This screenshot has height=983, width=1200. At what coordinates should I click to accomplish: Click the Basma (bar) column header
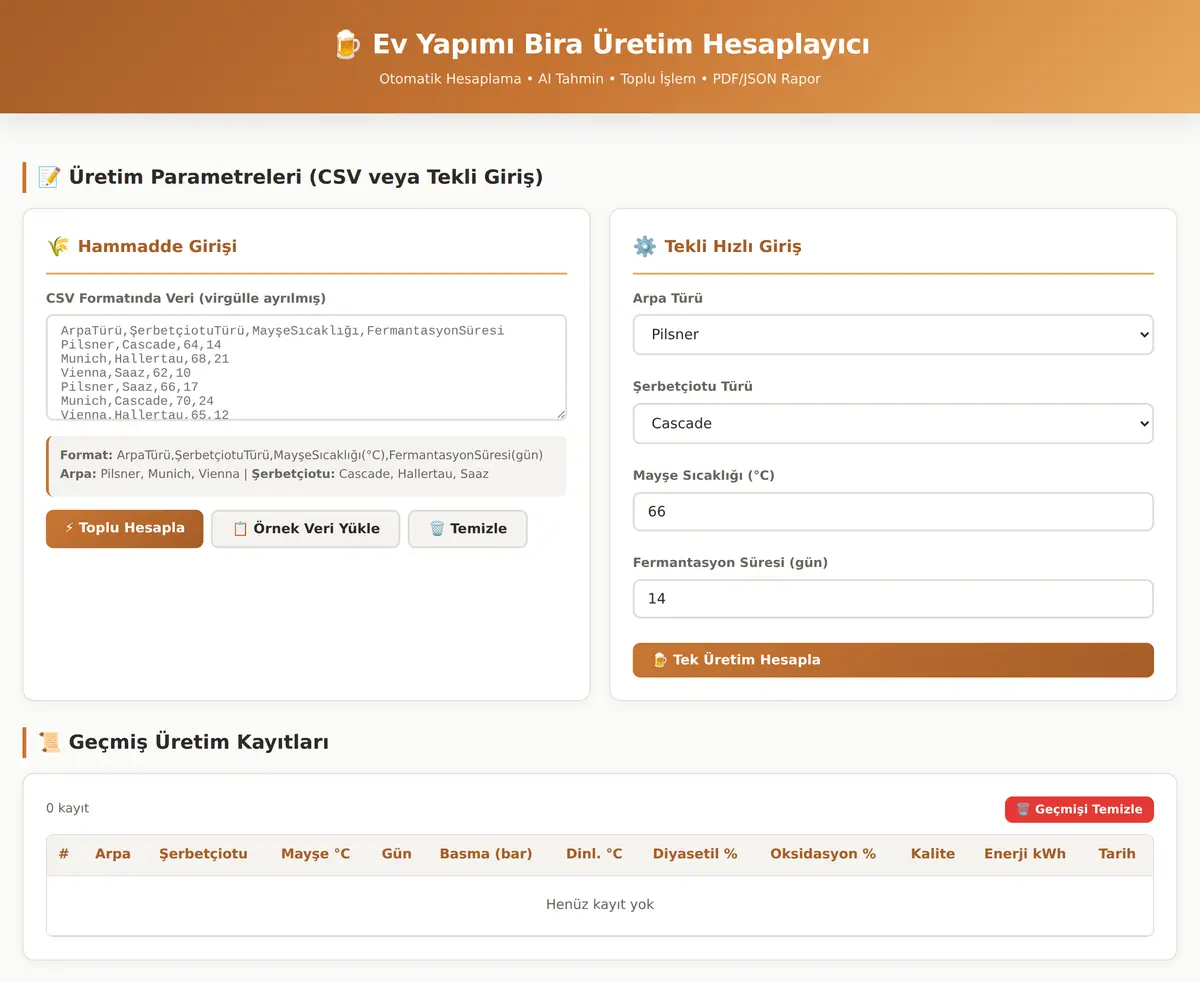coord(486,854)
